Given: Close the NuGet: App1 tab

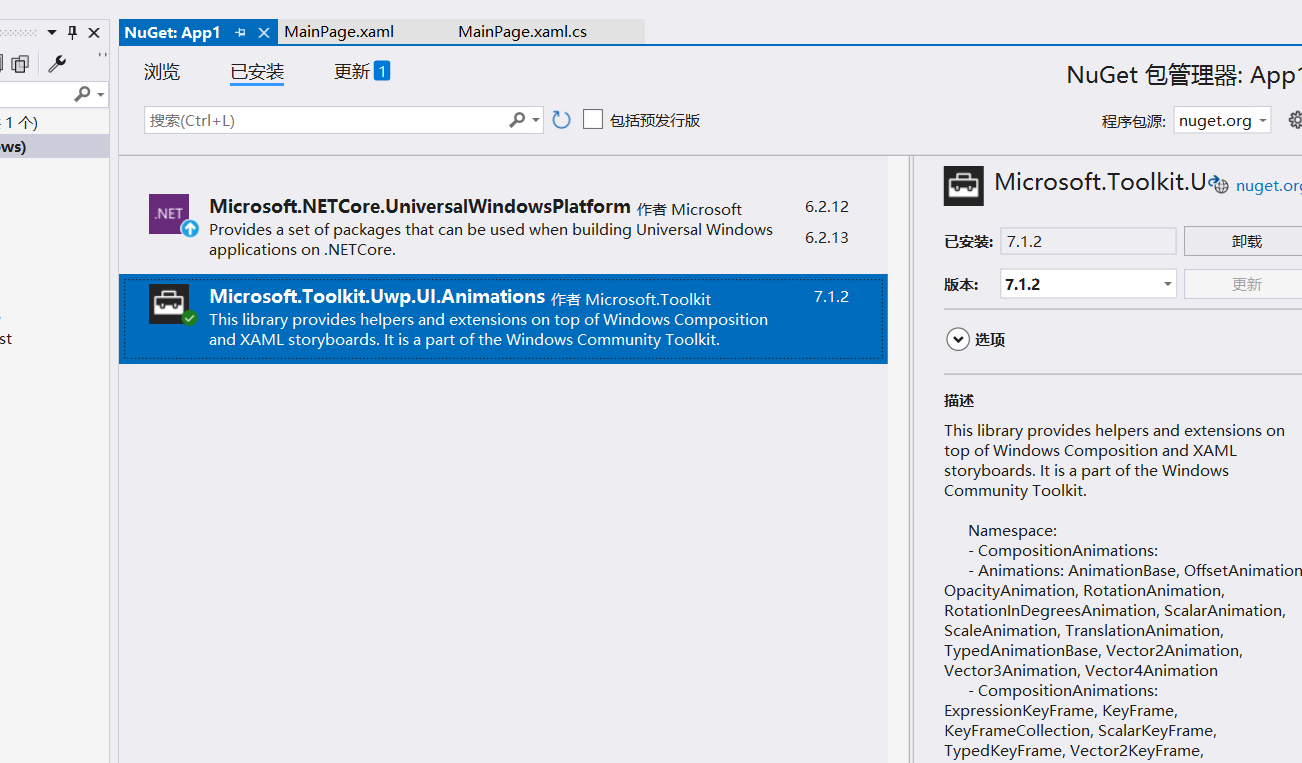Looking at the screenshot, I should tap(264, 33).
